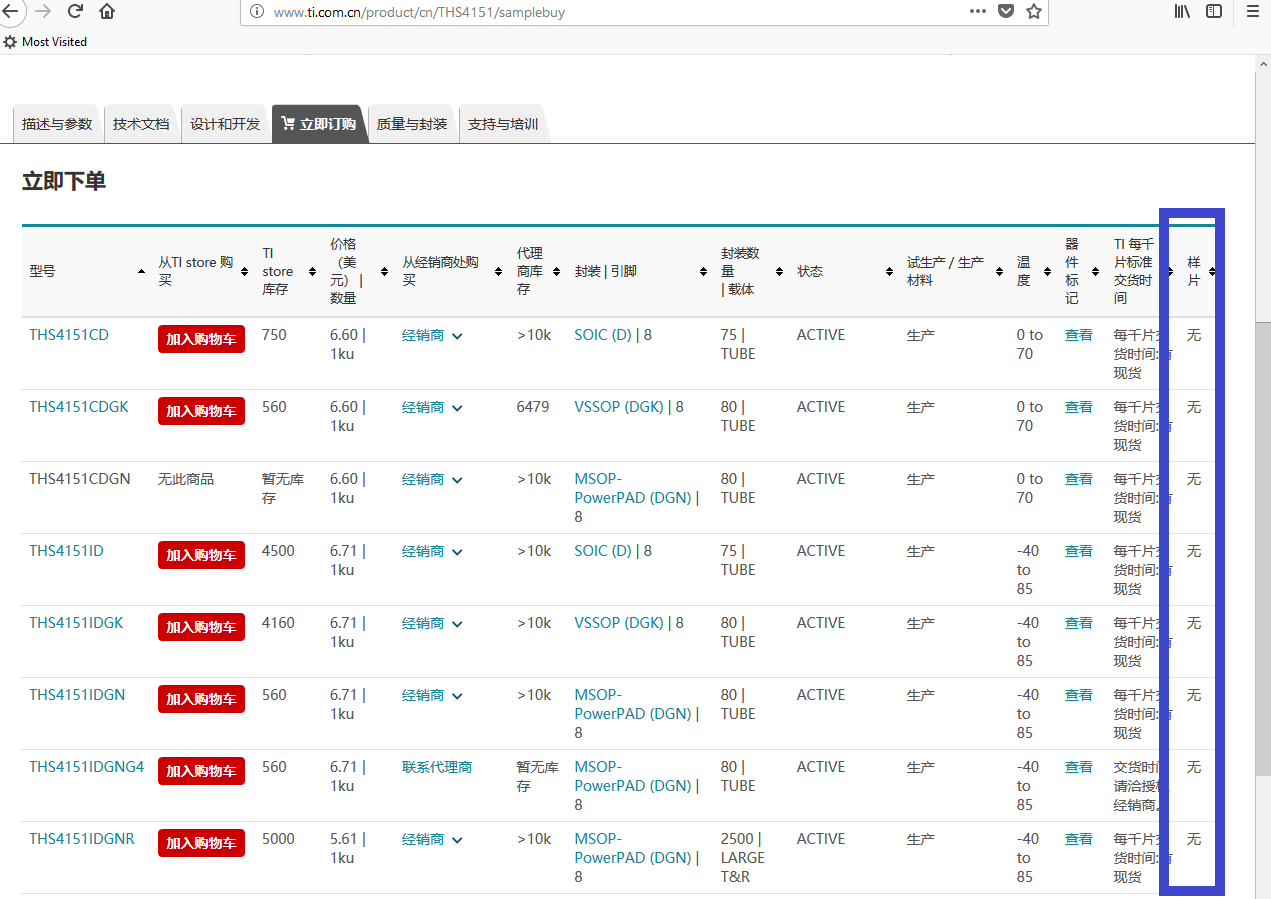Screen dimensions: 1271x899
Task: Click 联系代理商 link for THS4151IDGNG4
Action: click(437, 767)
